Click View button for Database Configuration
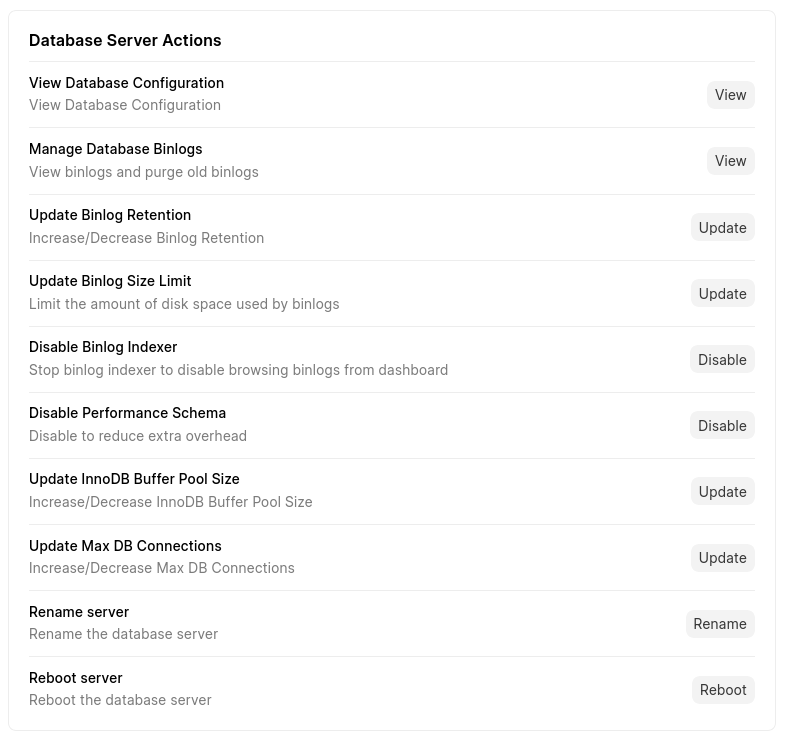 pyautogui.click(x=730, y=95)
